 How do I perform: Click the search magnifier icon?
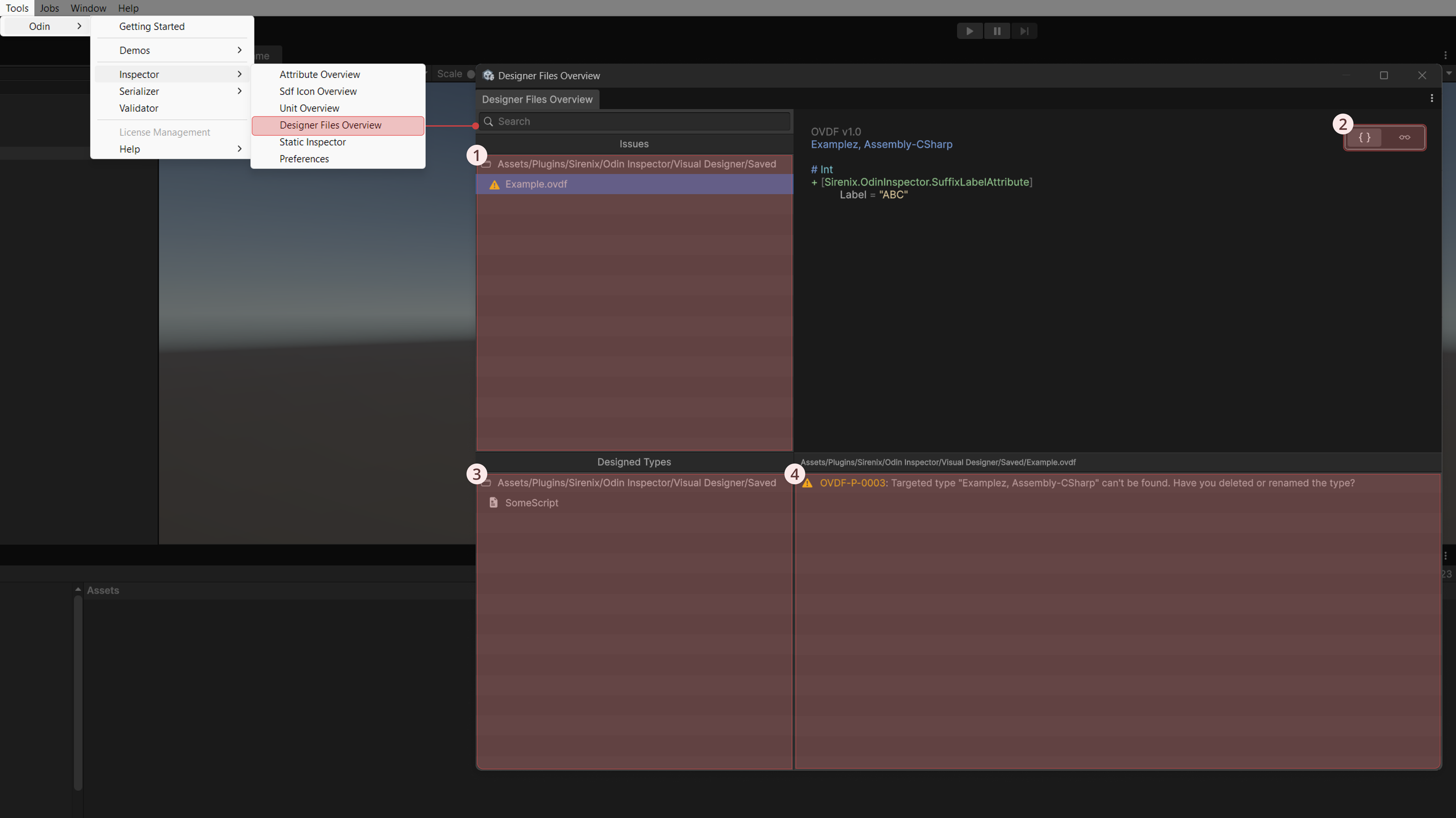(x=489, y=122)
